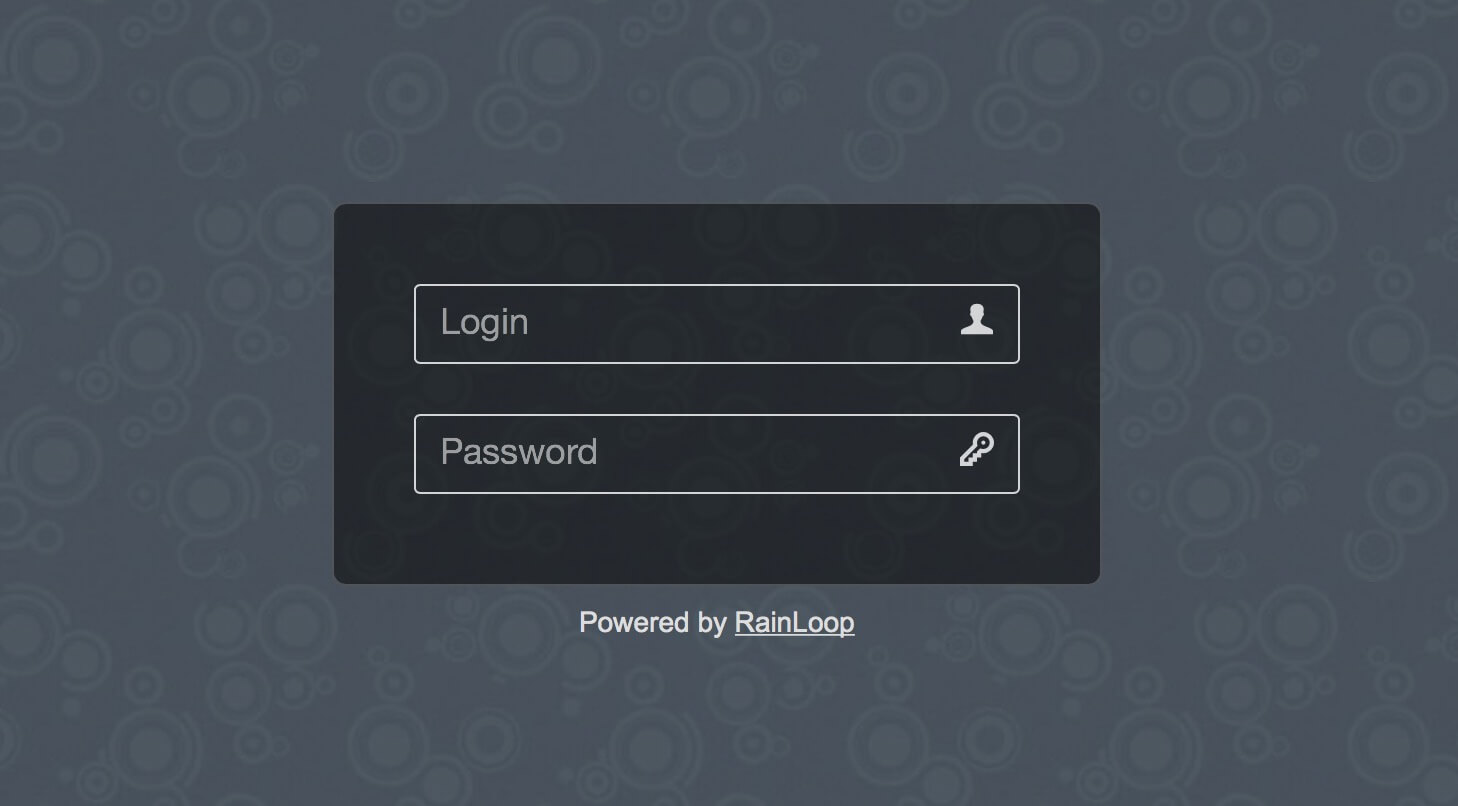Click the user silhouette icon in Login field
The width and height of the screenshot is (1458, 806).
tap(977, 320)
